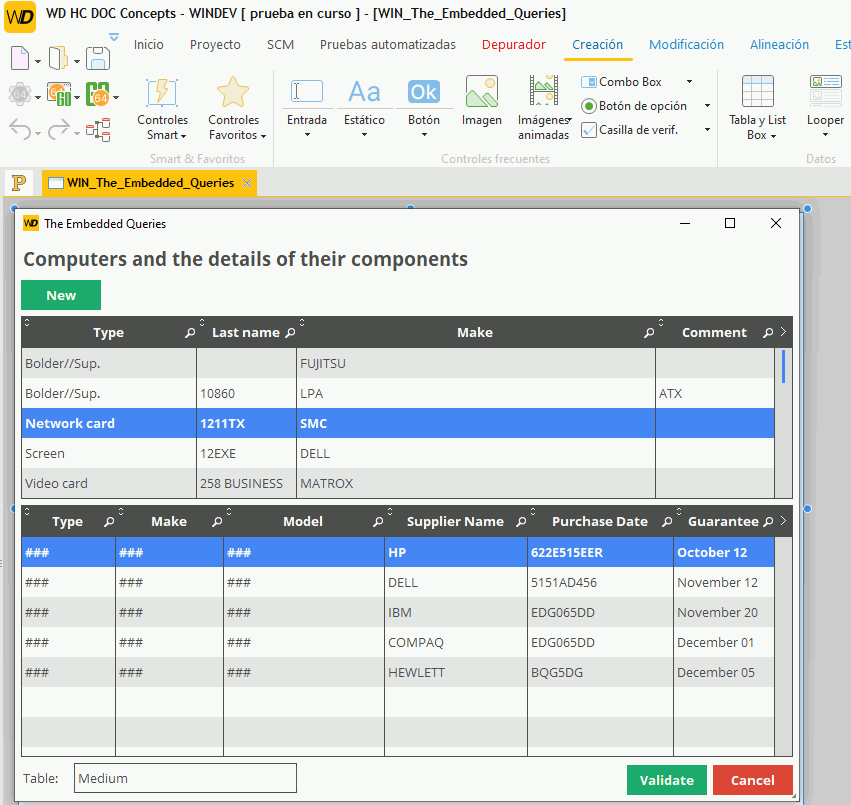This screenshot has height=805, width=851.
Task: Expand the Casilla de verif. dropdown arrow
Action: [x=707, y=129]
